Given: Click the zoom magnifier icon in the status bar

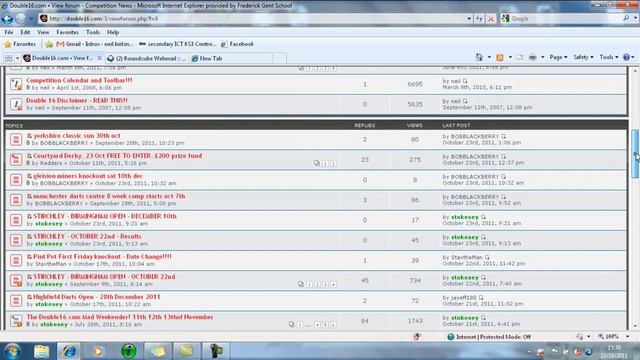Looking at the screenshot, I should tap(601, 337).
